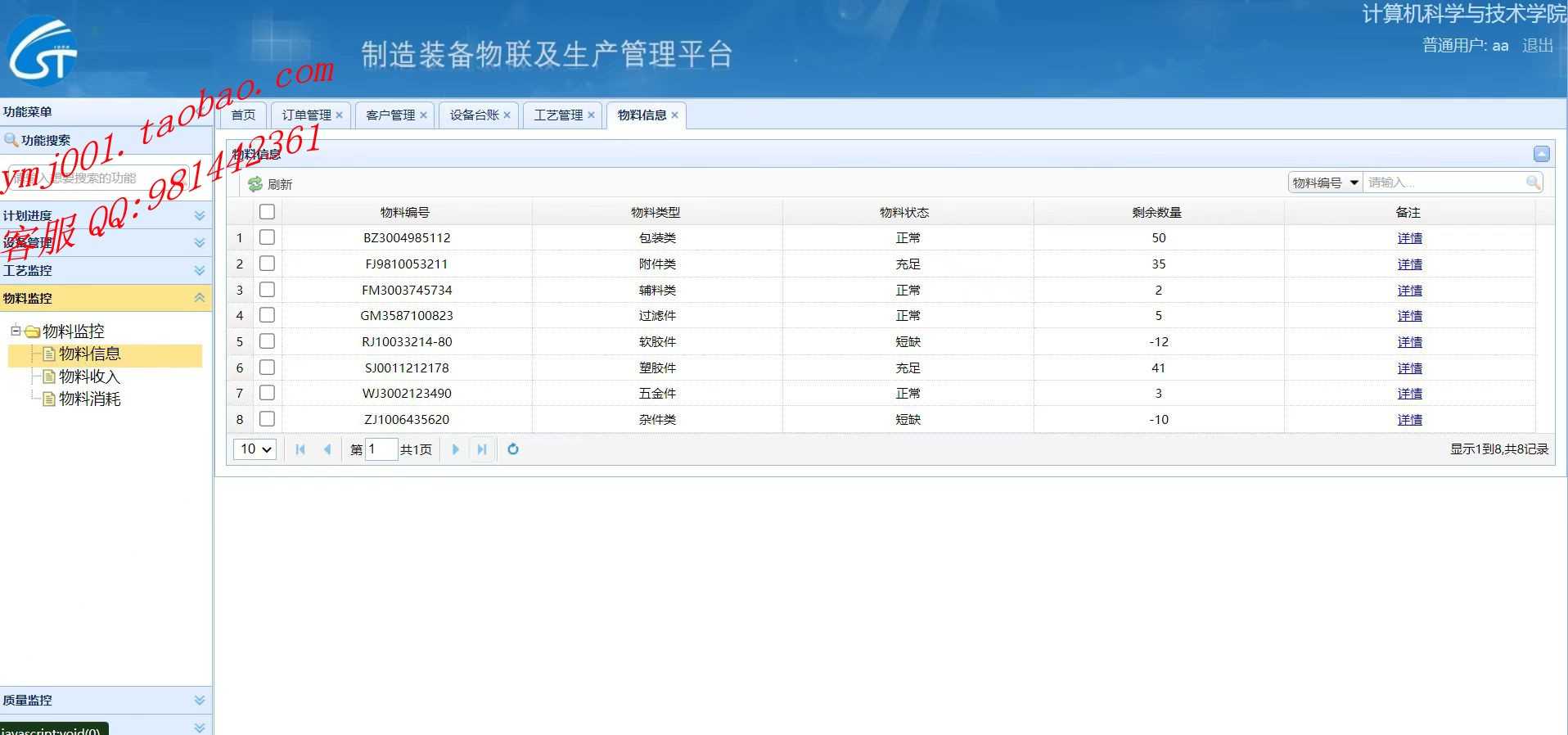Check the row for GM3587100823
Image resolution: width=1568 pixels, height=735 pixels.
[267, 315]
